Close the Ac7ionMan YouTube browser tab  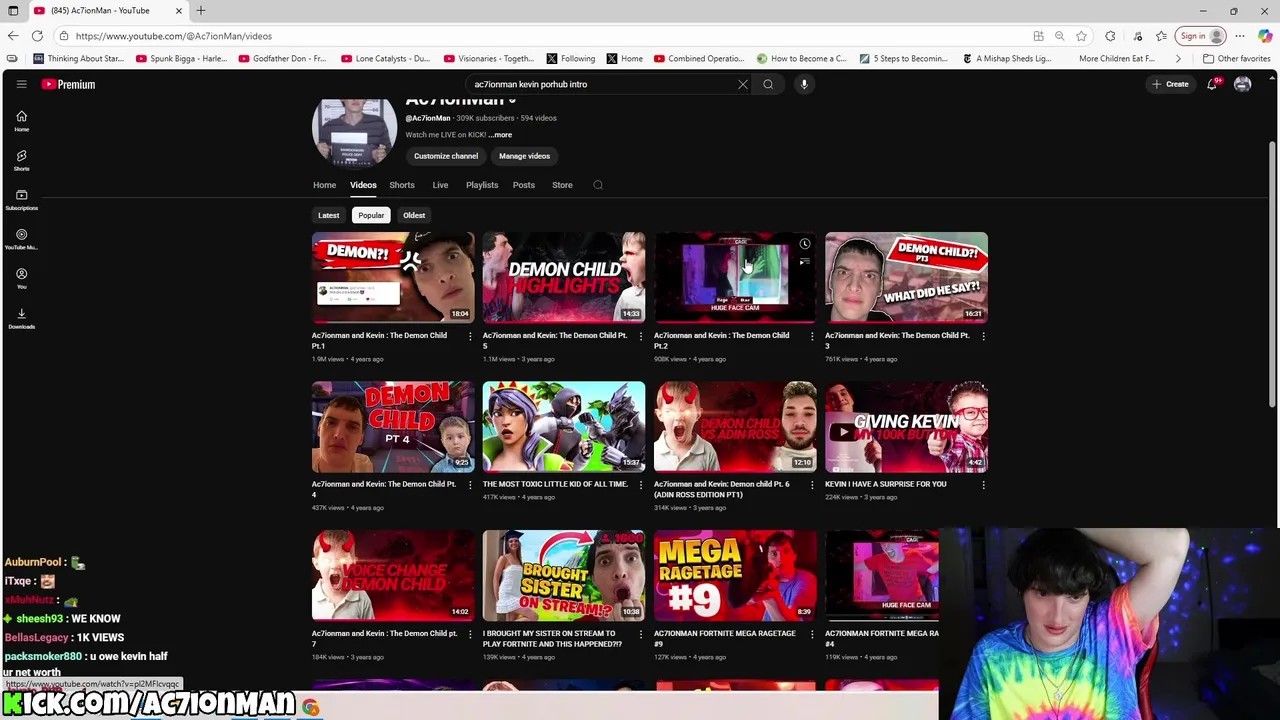[179, 10]
